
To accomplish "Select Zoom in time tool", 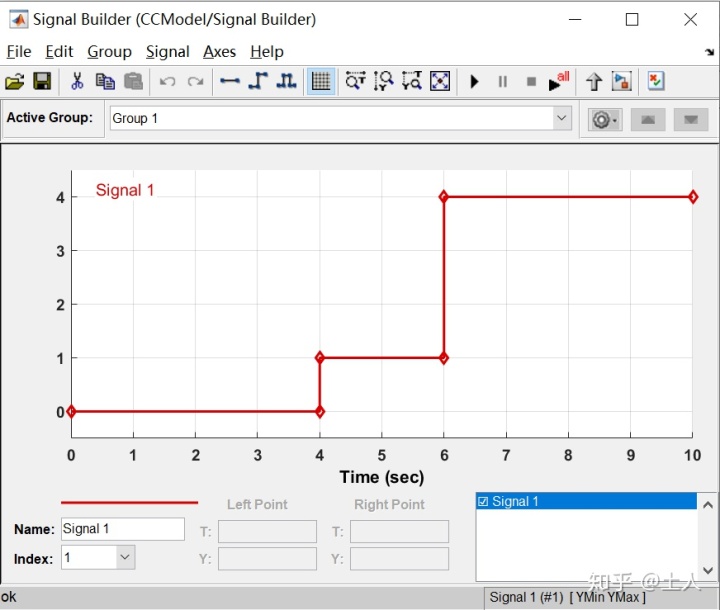I will 355,81.
